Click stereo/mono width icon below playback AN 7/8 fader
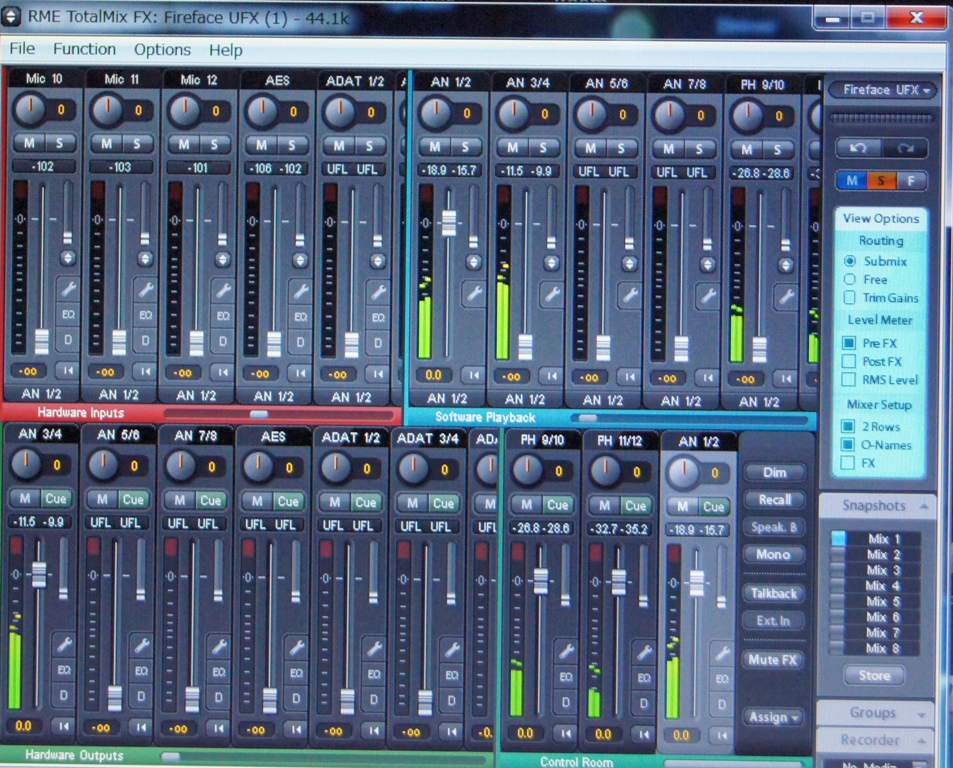Viewport: 953px width, 768px height. click(x=707, y=378)
